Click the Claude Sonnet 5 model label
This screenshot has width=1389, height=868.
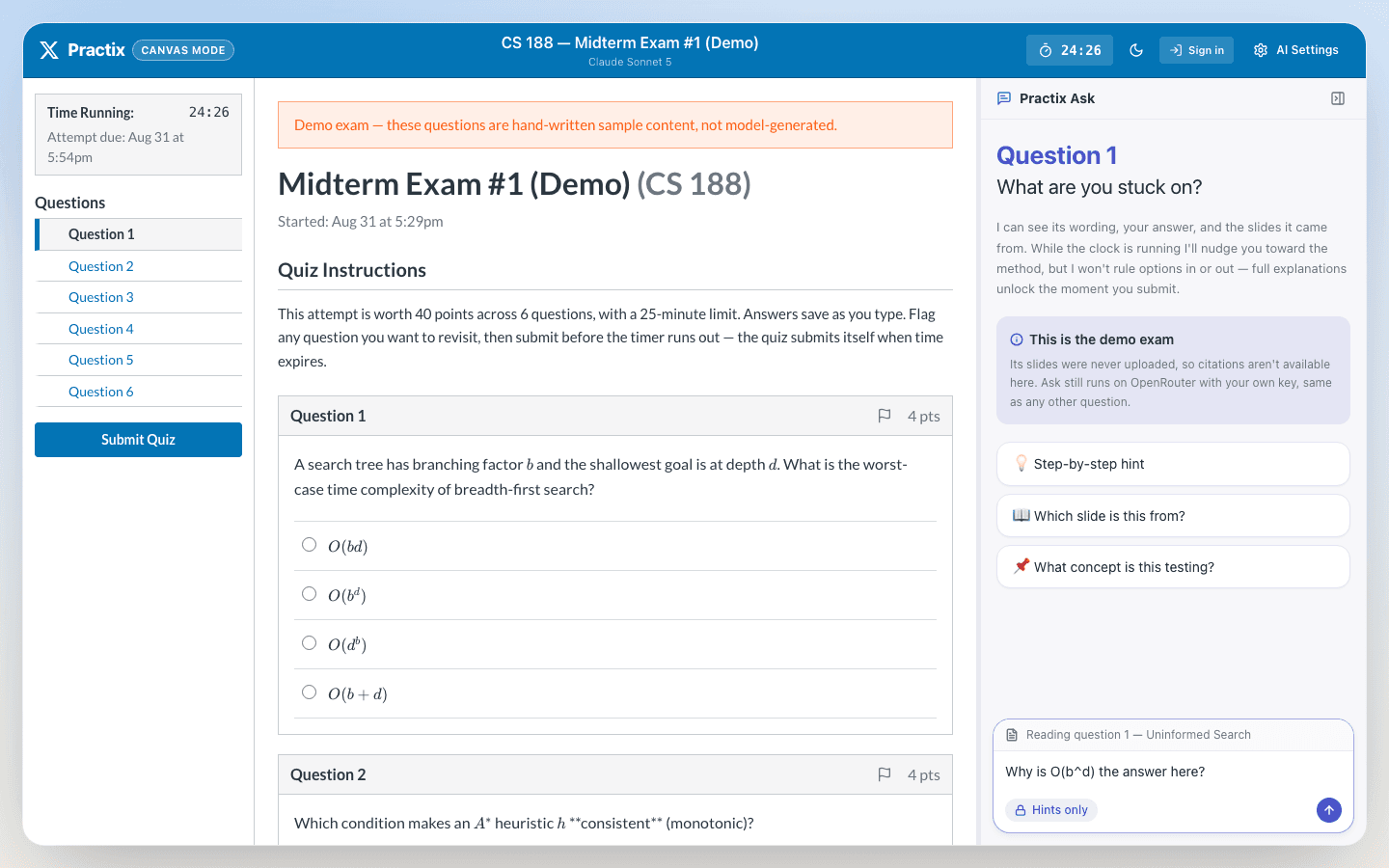point(630,62)
